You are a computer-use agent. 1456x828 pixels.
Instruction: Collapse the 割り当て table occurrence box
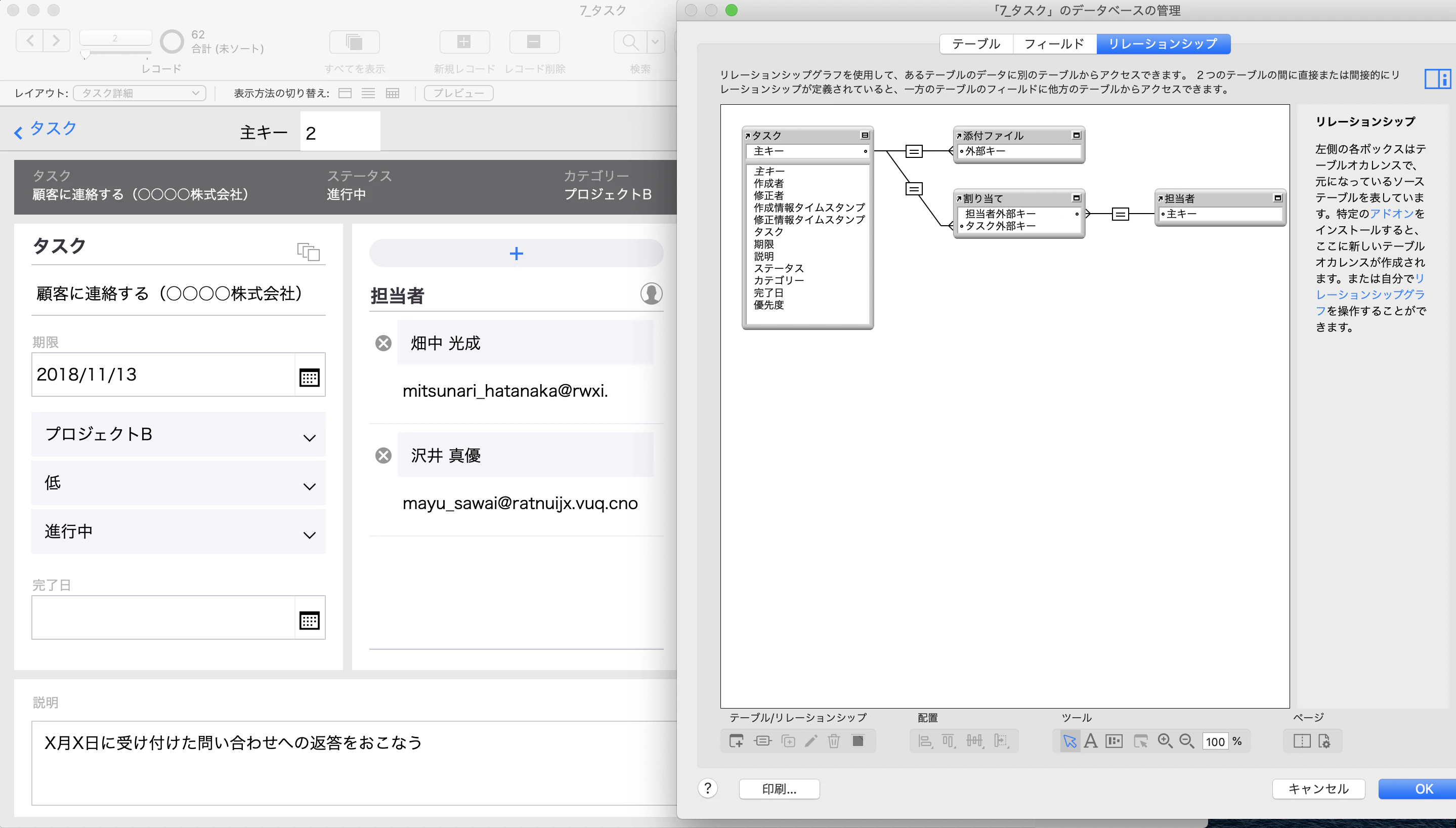pos(1077,198)
